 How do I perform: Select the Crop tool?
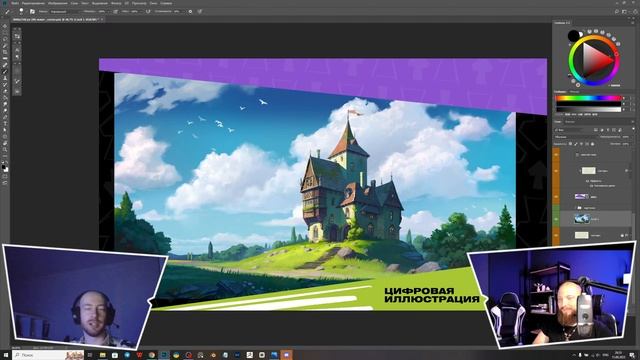click(5, 52)
